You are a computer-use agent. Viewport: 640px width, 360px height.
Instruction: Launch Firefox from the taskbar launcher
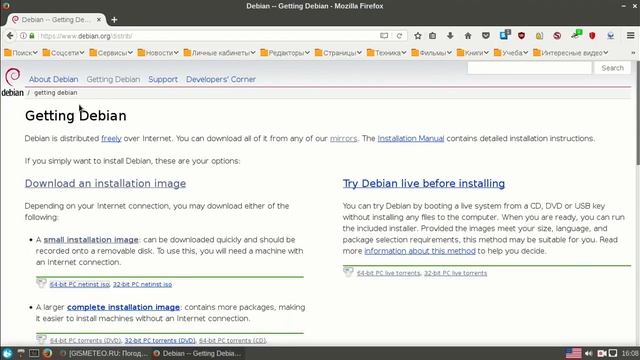(x=47, y=353)
